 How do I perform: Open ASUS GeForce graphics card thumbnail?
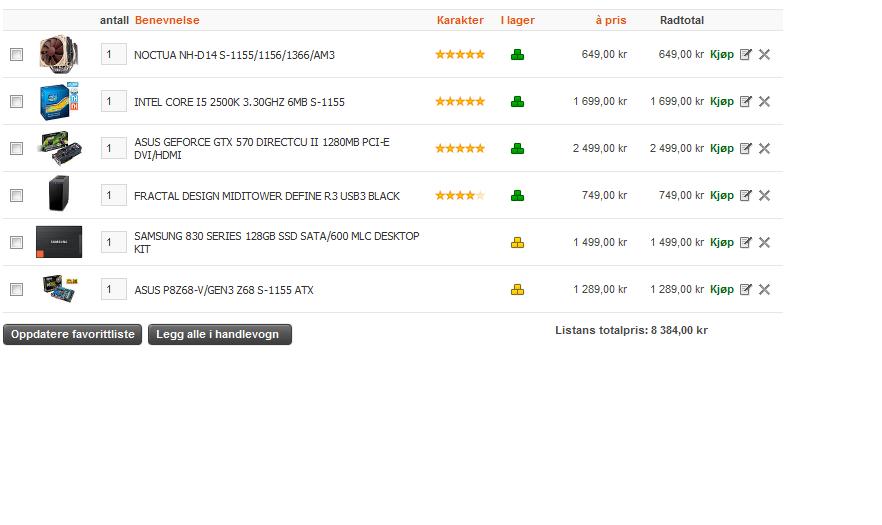tap(60, 149)
